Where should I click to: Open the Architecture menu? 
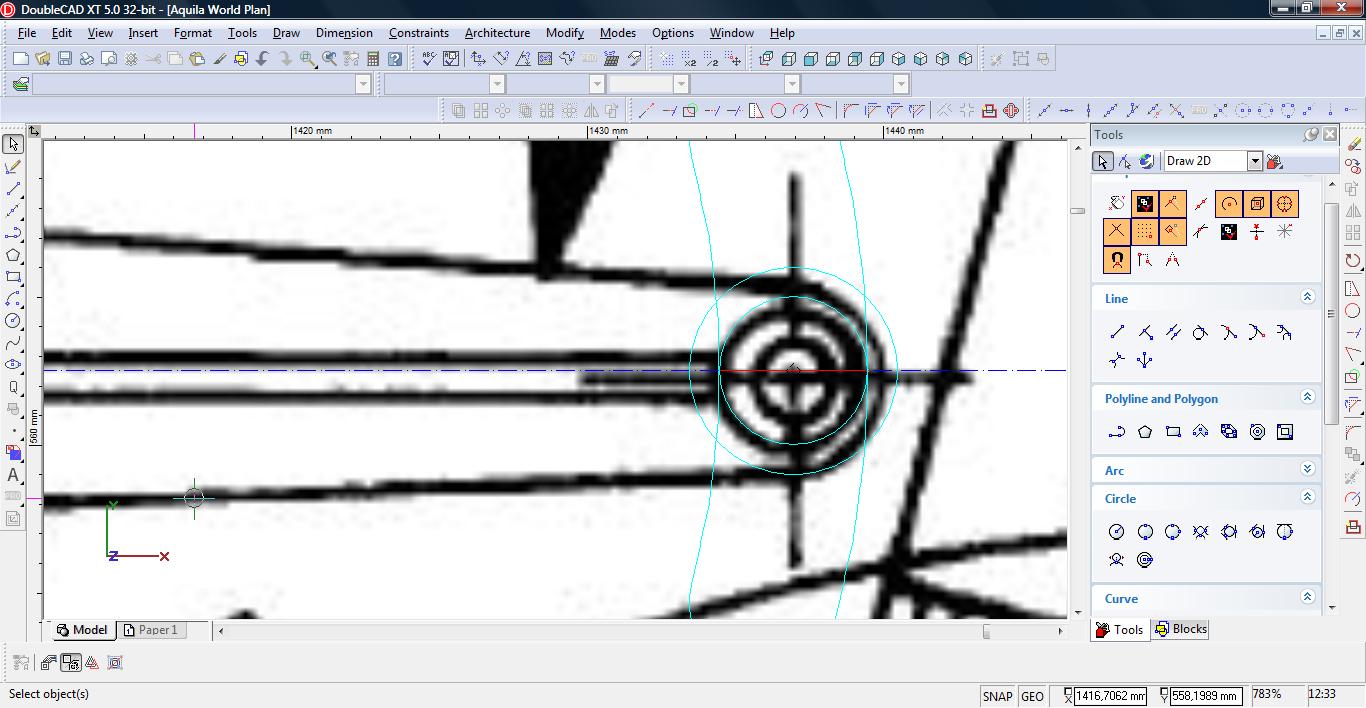point(497,33)
